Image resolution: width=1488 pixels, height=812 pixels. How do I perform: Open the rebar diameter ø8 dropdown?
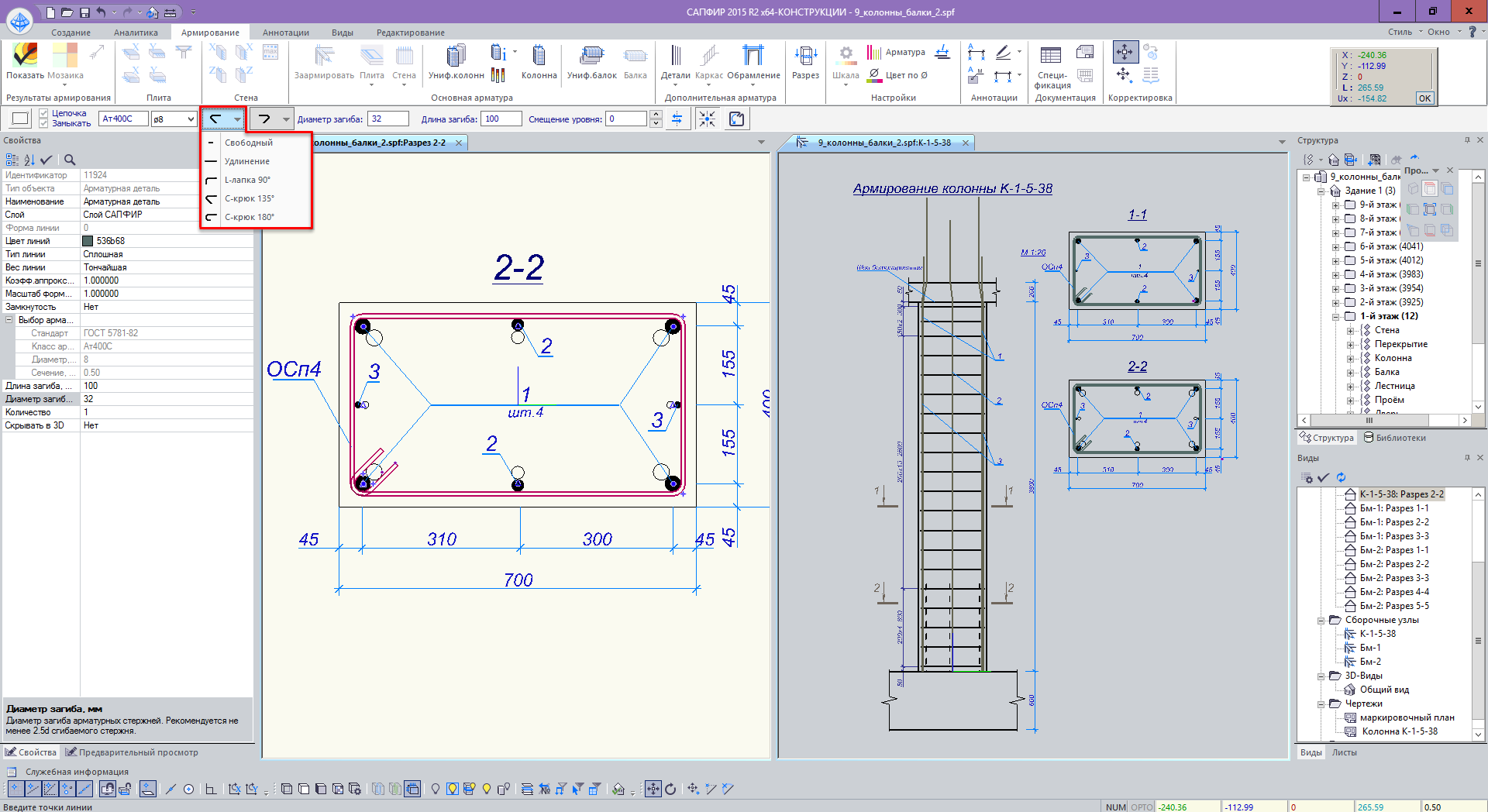click(191, 119)
